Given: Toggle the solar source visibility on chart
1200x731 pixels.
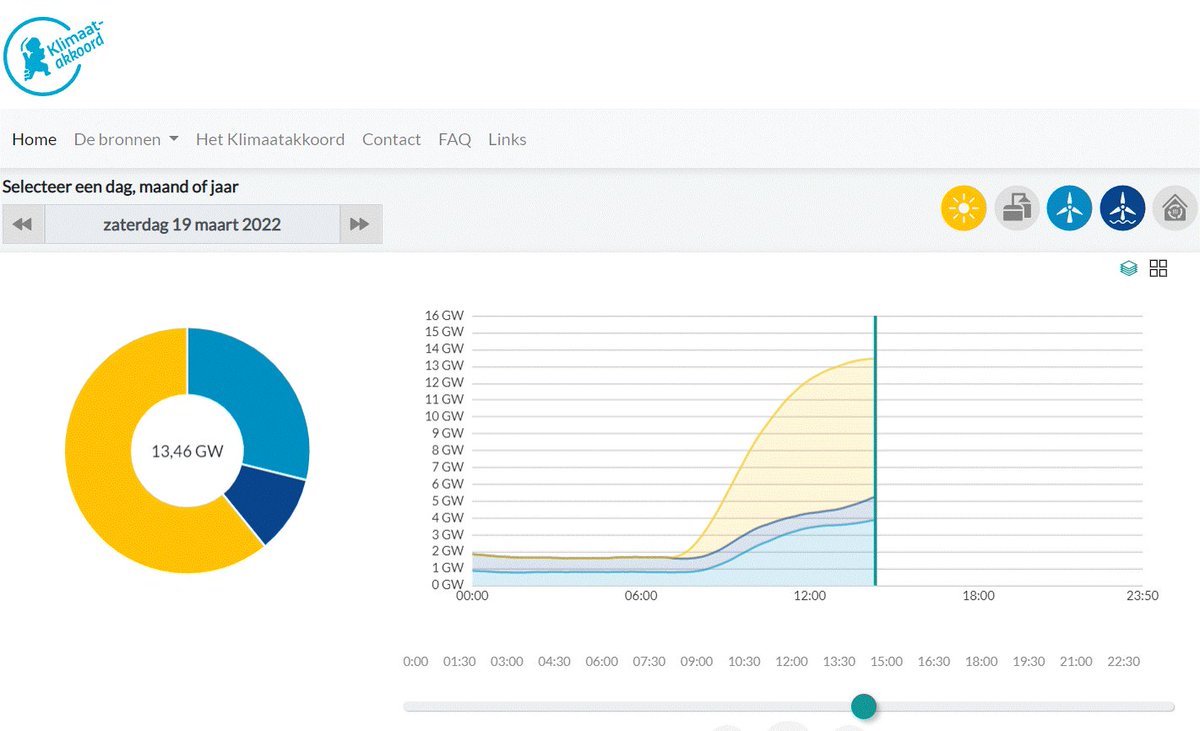Looking at the screenshot, I should click(963, 207).
